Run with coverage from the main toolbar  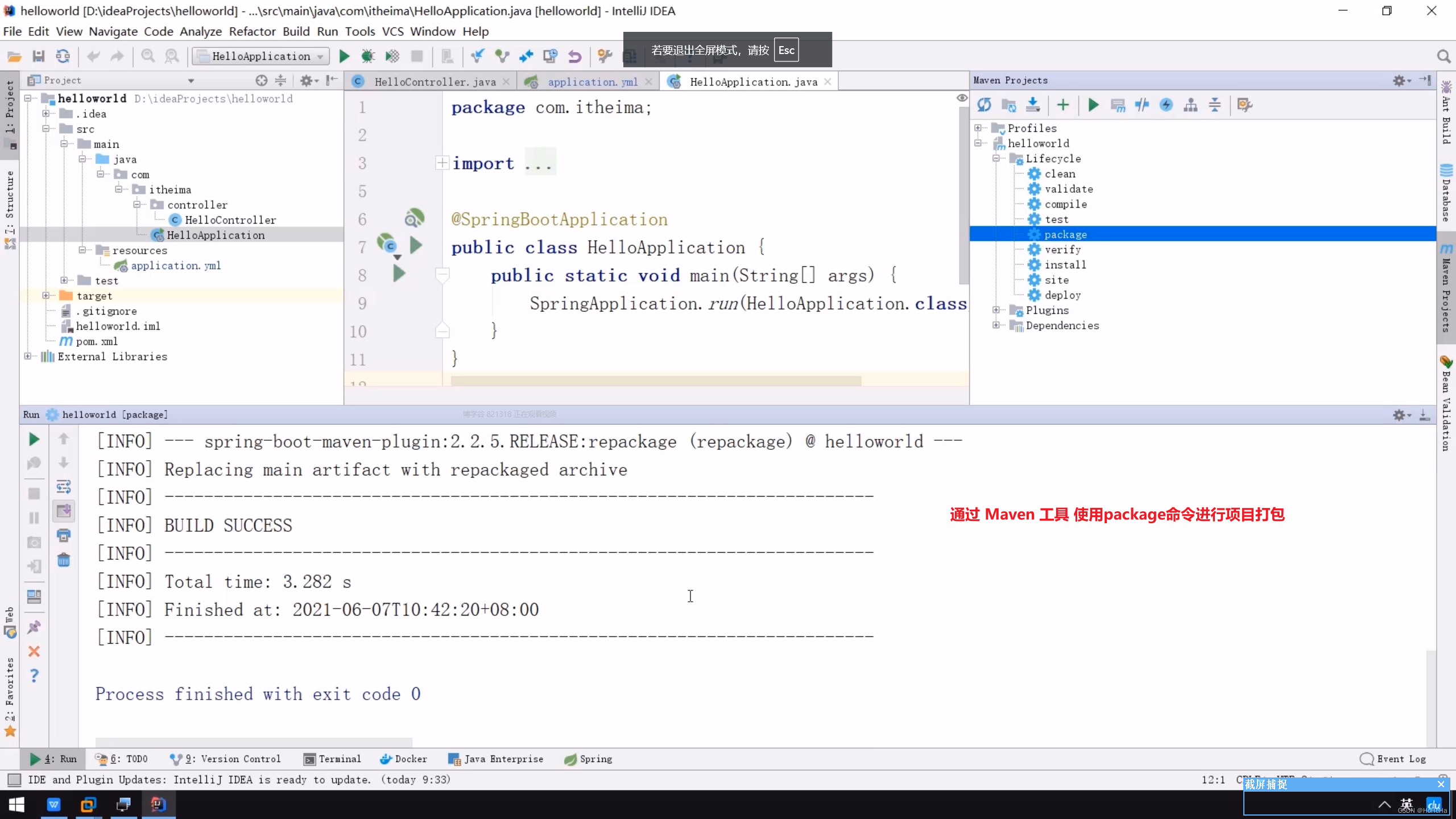coord(392,56)
